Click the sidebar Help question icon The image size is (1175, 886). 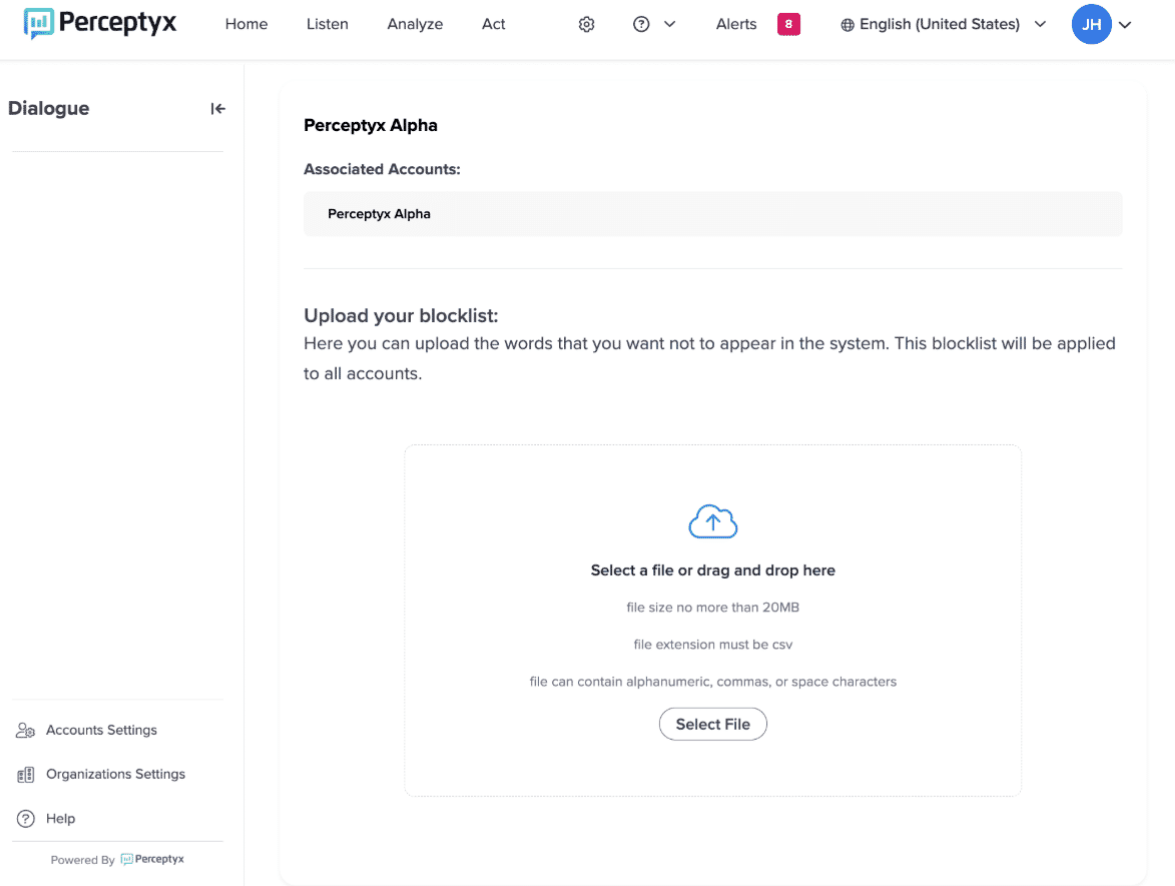click(25, 819)
